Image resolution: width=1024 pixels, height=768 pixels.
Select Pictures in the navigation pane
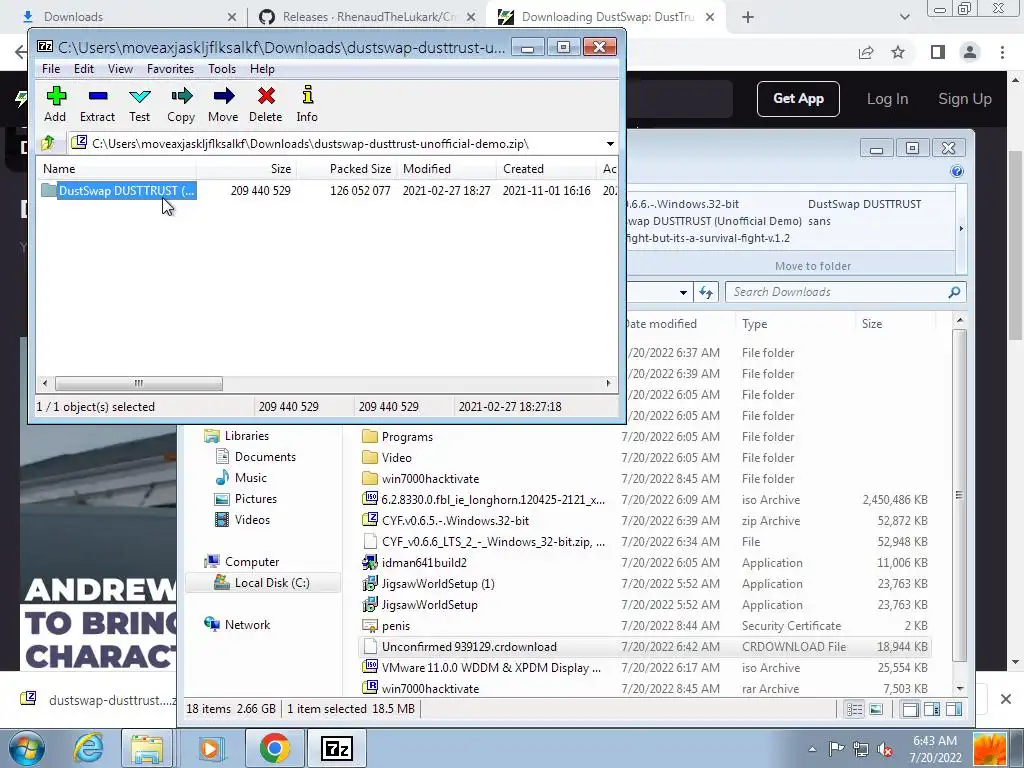[x=255, y=498]
